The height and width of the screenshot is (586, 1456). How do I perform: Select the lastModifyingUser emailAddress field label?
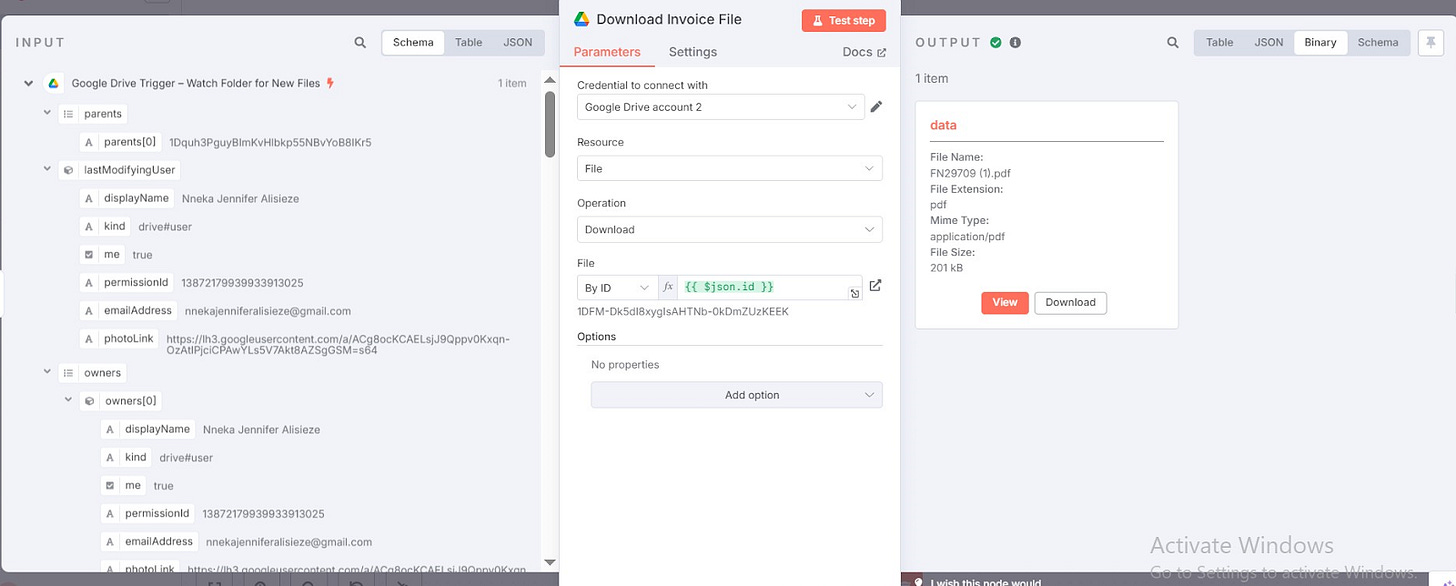click(x=139, y=311)
